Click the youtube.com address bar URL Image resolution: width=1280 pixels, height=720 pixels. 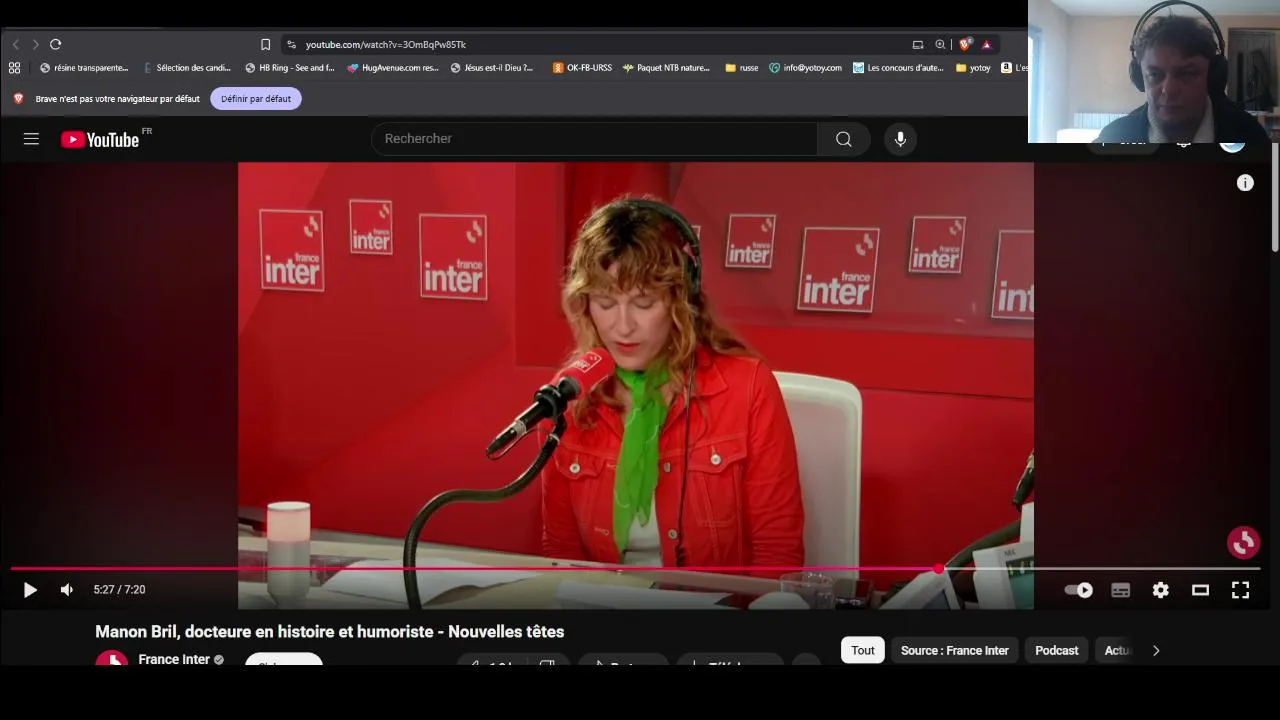[x=385, y=44]
